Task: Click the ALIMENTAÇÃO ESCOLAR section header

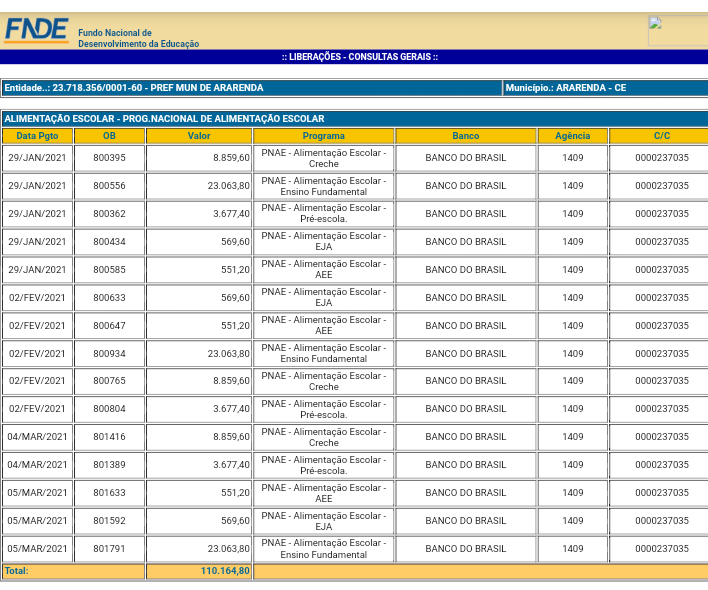Action: 164,119
